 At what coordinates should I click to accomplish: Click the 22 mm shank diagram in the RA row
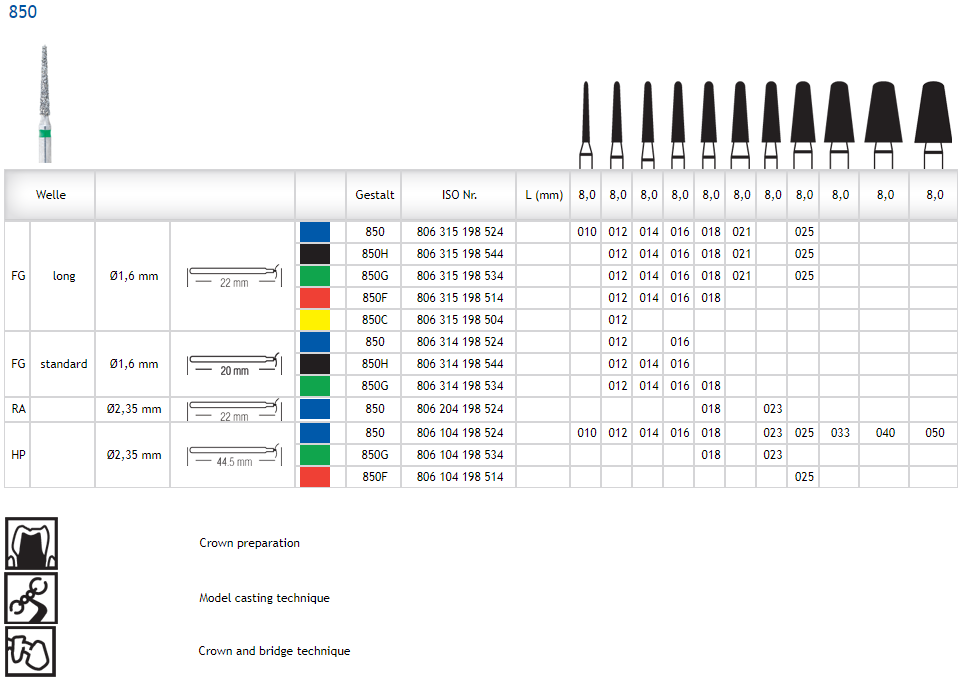pos(233,409)
